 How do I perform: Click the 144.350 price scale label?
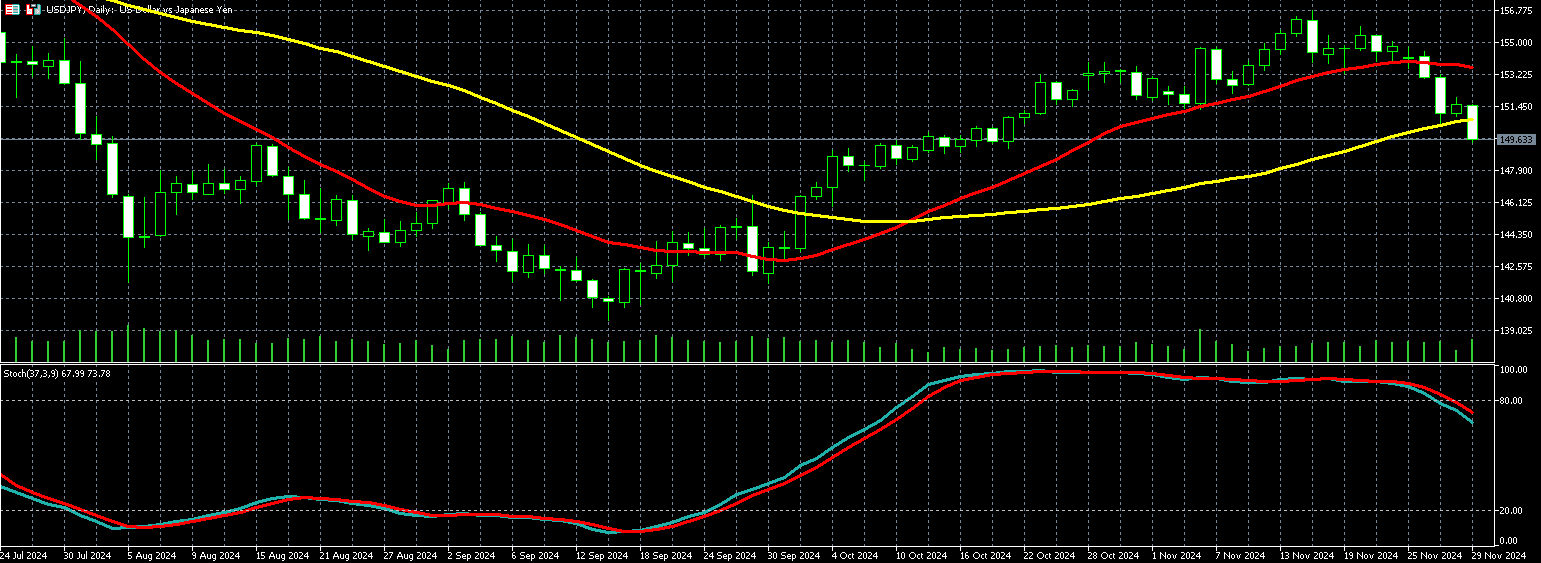(1517, 235)
